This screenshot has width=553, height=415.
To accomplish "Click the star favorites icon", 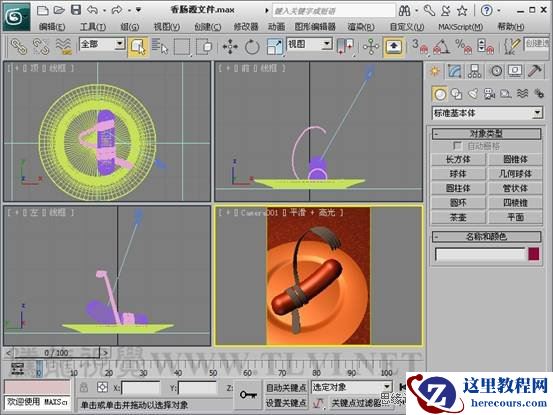I will 462,11.
